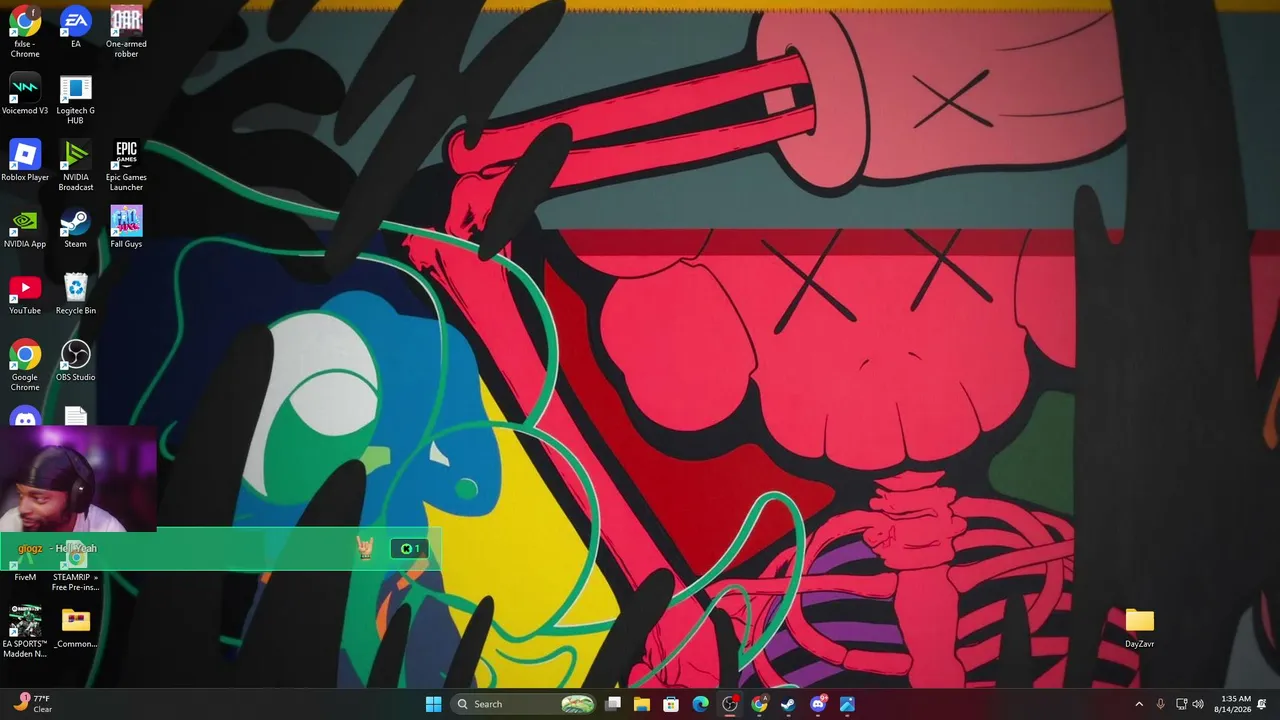Screen dimensions: 1280x720
Task: Open volume control from the tray
Action: [x=1198, y=704]
